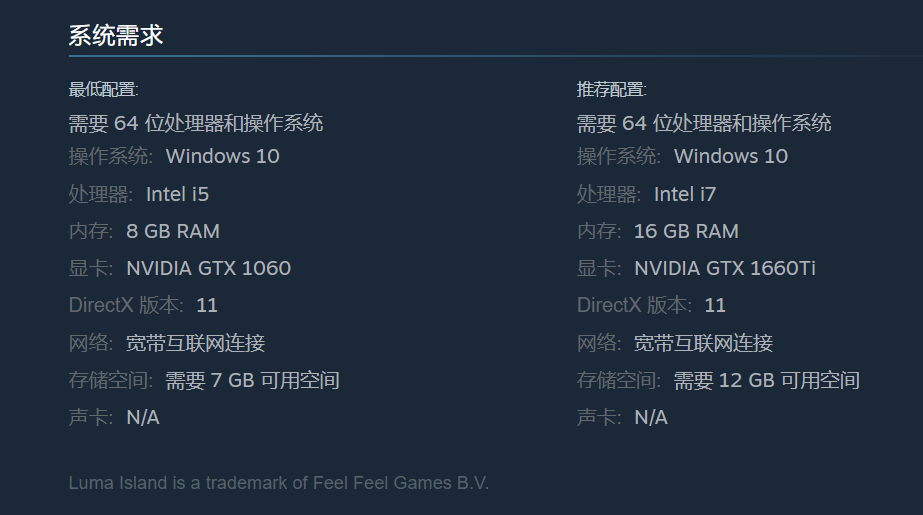Click minimum 网络 宽带互联网连接 line
The image size is (923, 515).
pyautogui.click(x=167, y=343)
